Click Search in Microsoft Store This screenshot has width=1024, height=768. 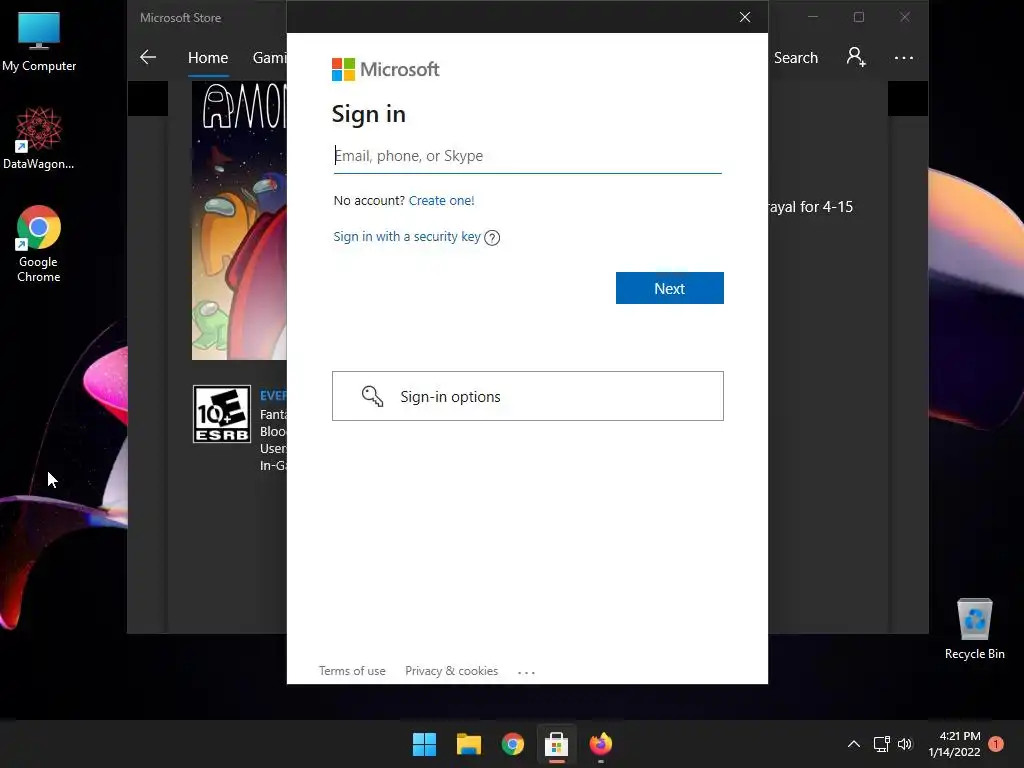pos(795,57)
